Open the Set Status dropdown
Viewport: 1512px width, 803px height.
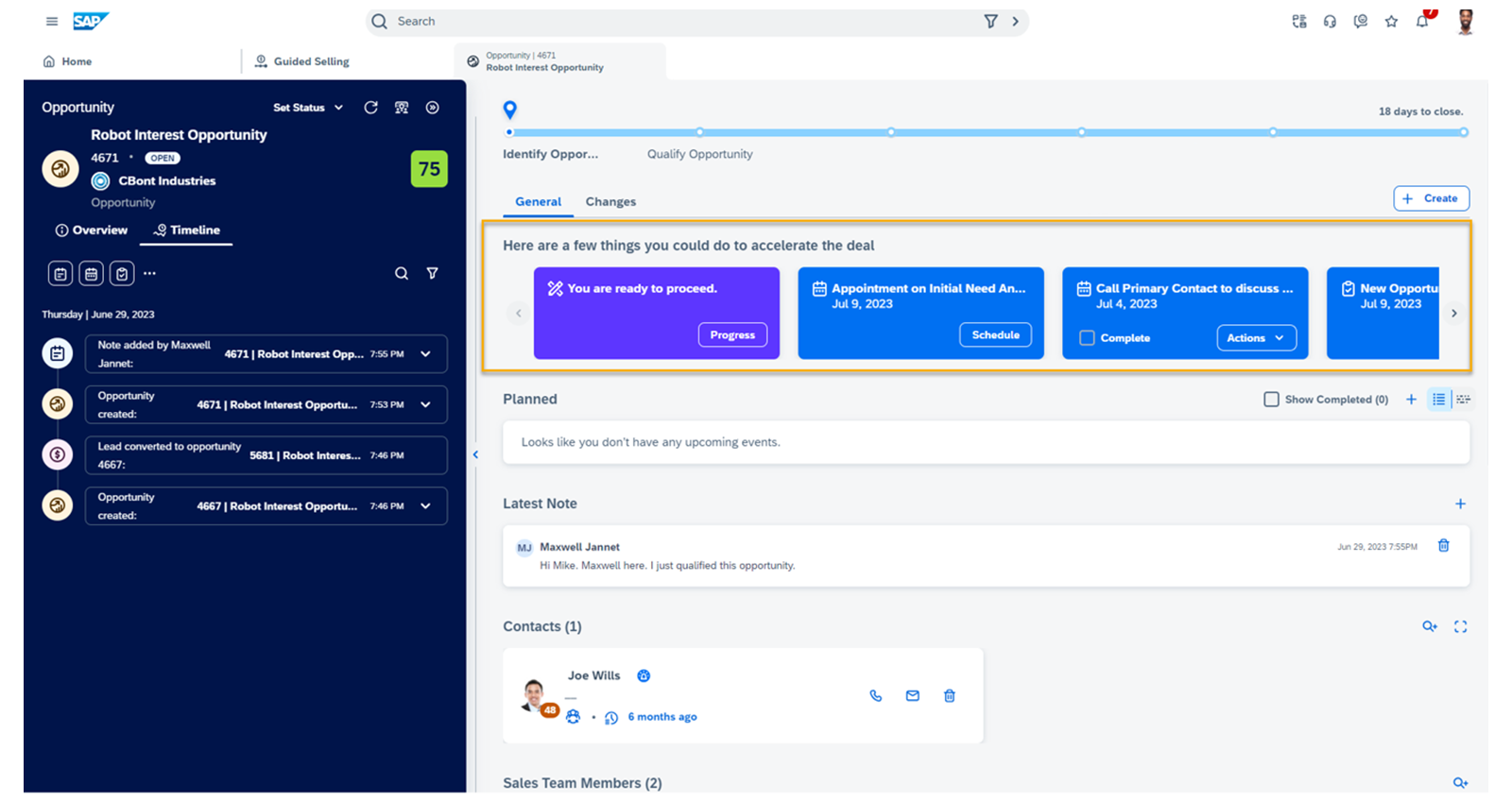(x=308, y=108)
